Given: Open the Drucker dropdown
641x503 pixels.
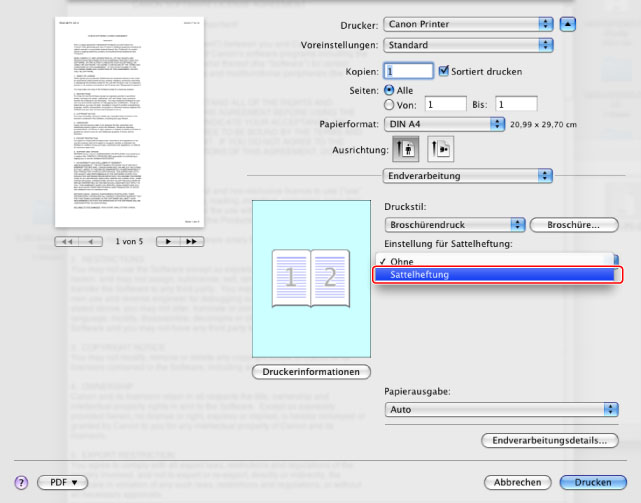Looking at the screenshot, I should (x=468, y=23).
